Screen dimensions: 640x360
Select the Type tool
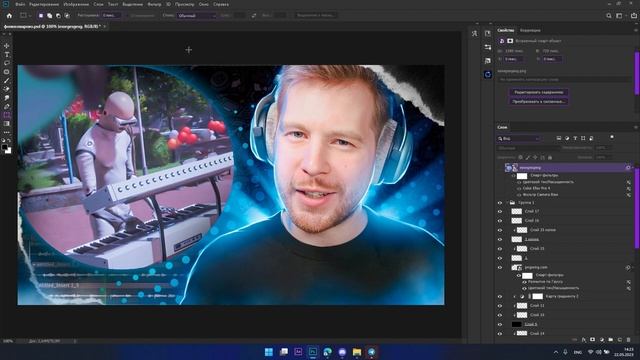pos(7,54)
